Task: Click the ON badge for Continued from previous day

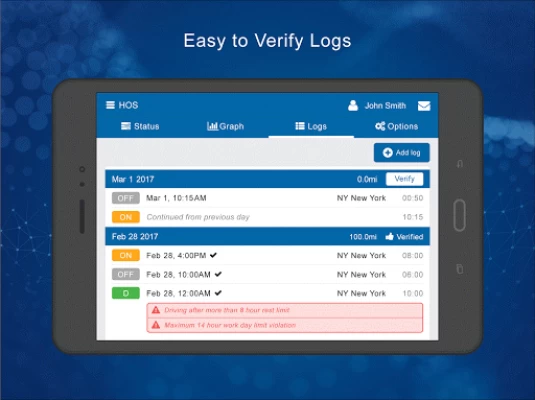Action: point(126,217)
